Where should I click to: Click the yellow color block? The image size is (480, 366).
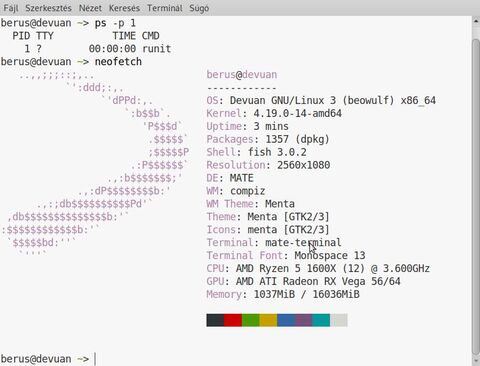pyautogui.click(x=268, y=320)
